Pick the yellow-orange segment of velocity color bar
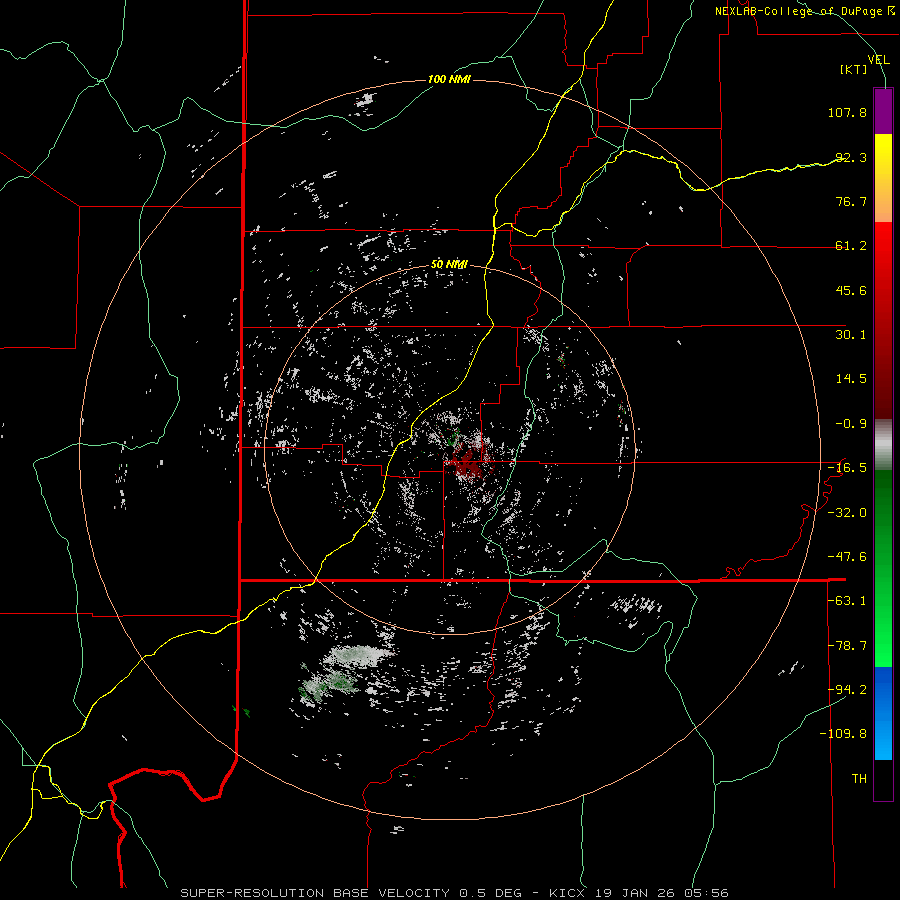Screen dimensions: 900x900 point(883,179)
